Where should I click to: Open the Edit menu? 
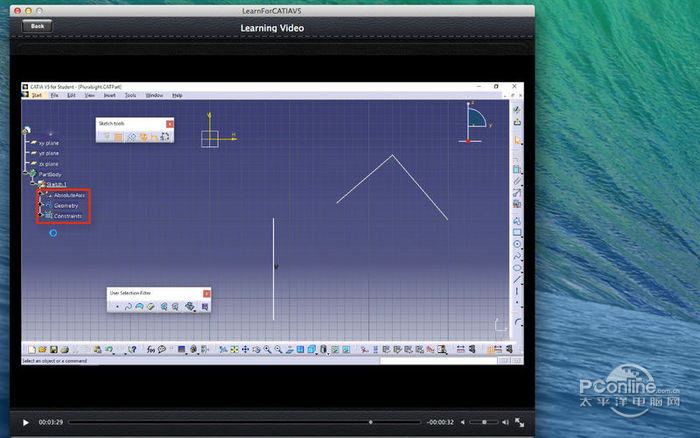71,95
